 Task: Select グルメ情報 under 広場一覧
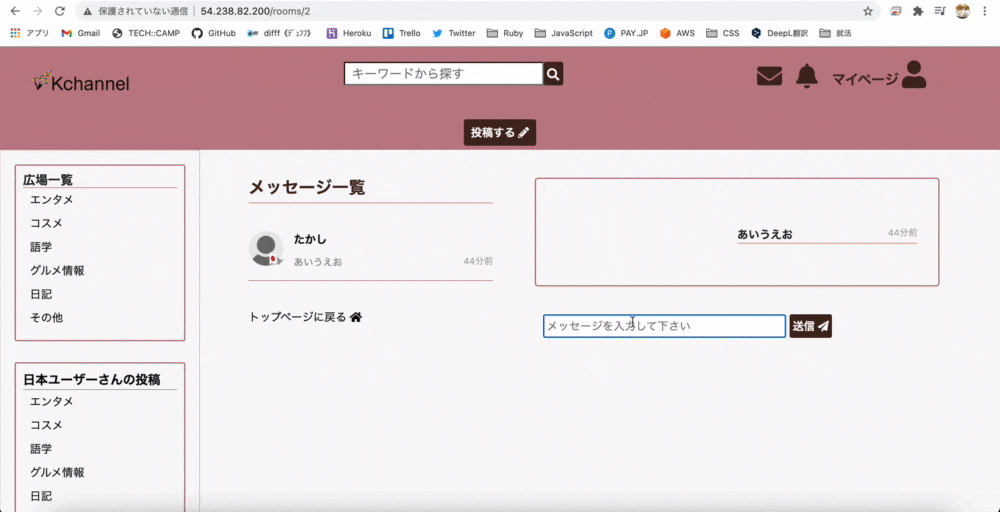point(57,270)
